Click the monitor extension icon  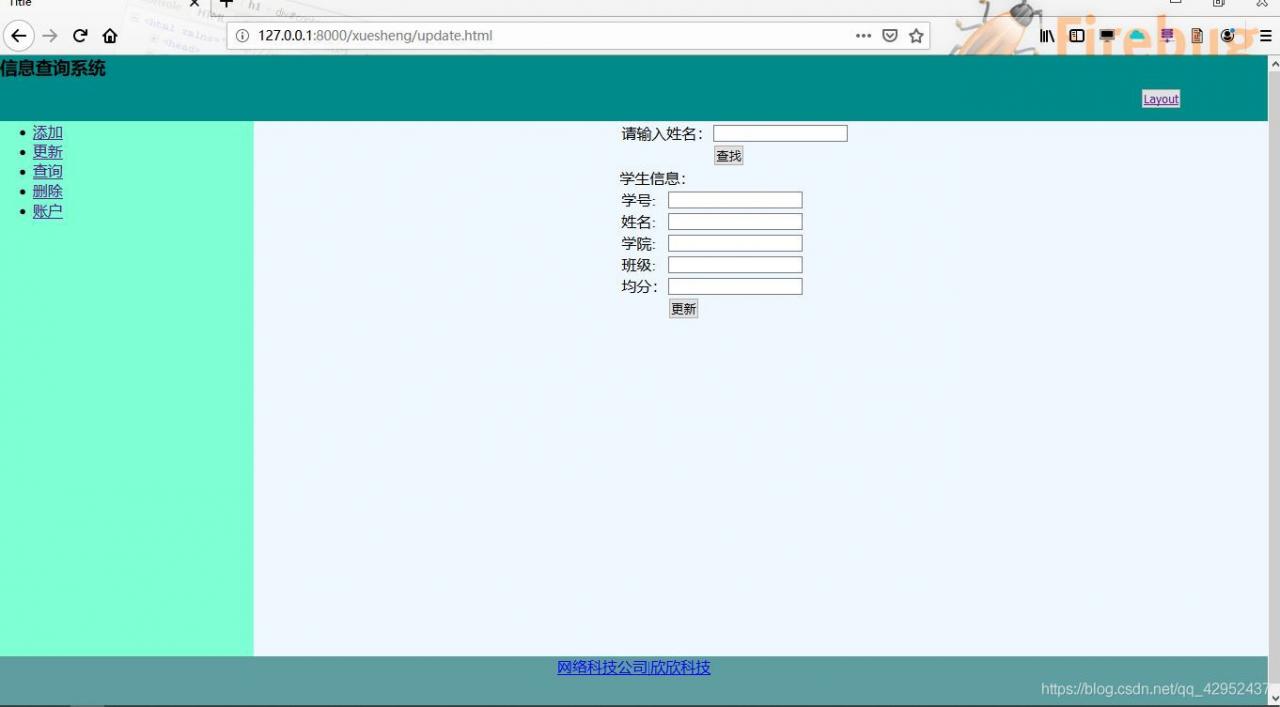point(1107,36)
